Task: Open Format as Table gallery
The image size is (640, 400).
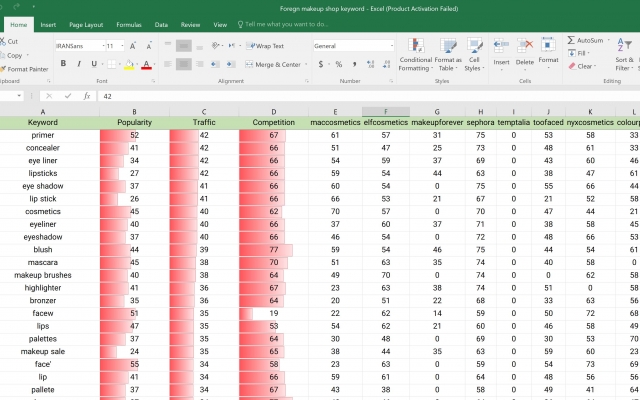Action: (x=448, y=55)
